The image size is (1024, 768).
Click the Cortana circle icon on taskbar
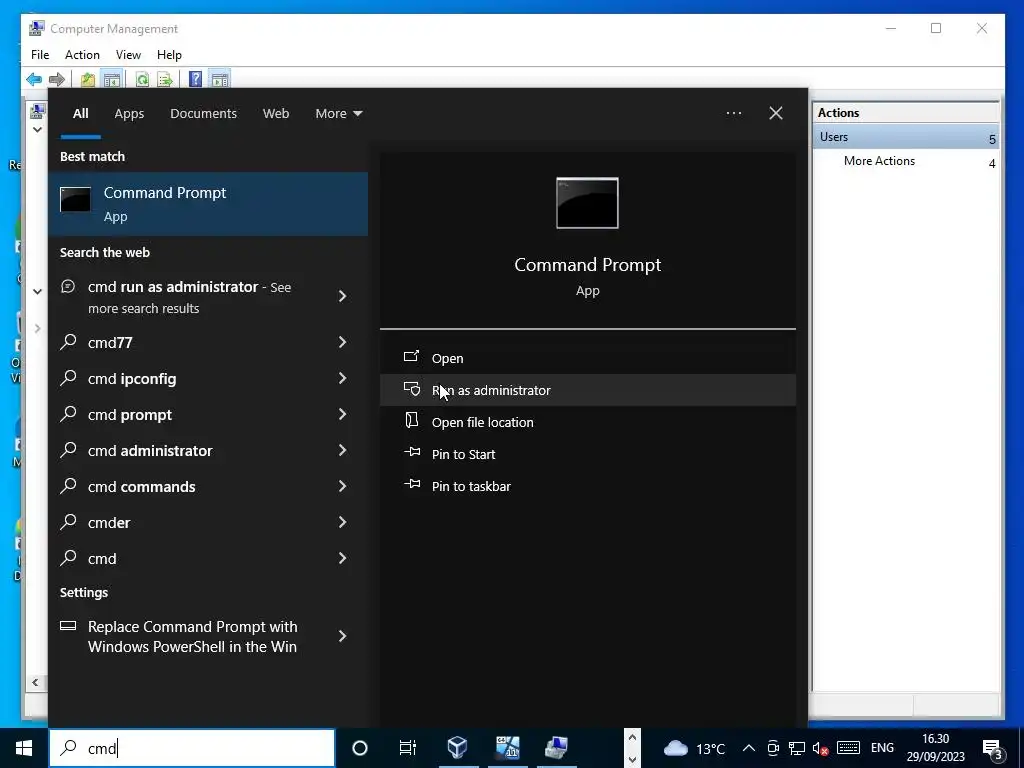pyautogui.click(x=360, y=748)
